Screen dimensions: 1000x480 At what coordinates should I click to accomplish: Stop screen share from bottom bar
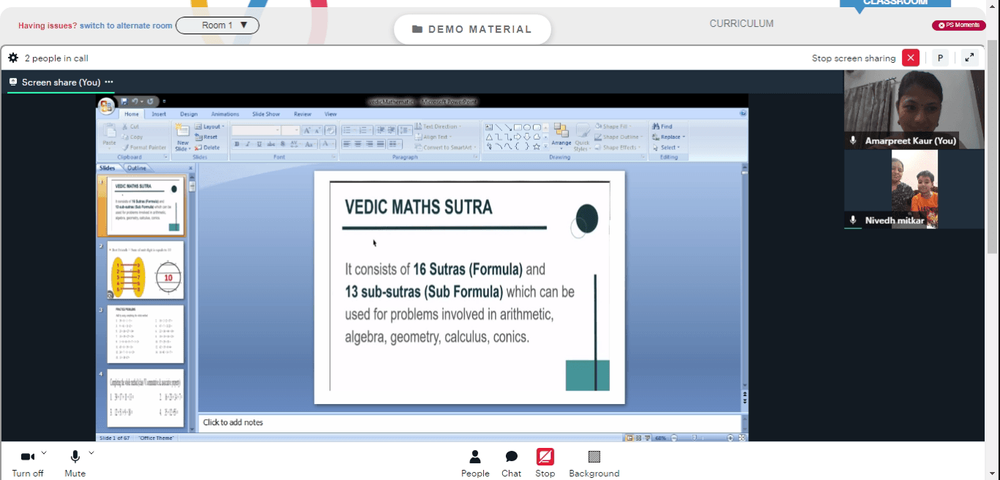coord(545,463)
